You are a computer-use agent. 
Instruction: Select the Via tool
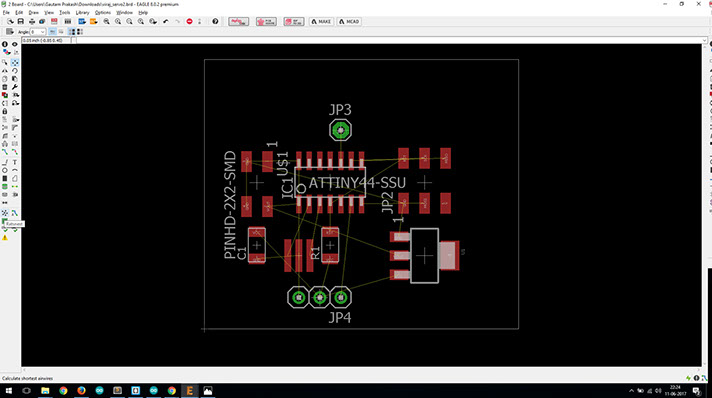pos(5,186)
